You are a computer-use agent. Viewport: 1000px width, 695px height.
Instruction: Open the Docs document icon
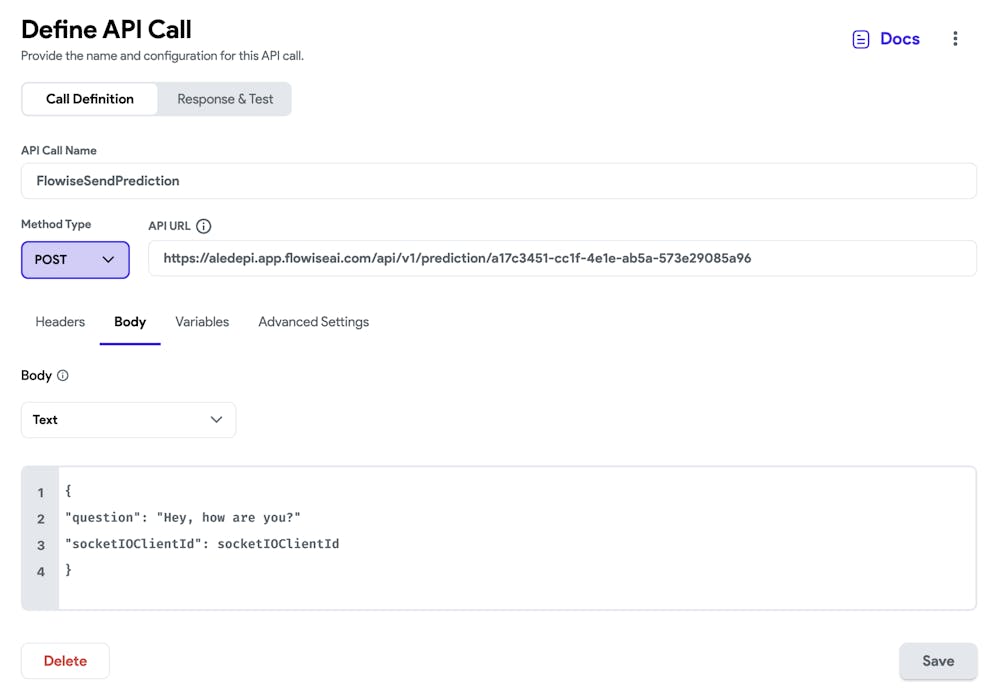860,39
